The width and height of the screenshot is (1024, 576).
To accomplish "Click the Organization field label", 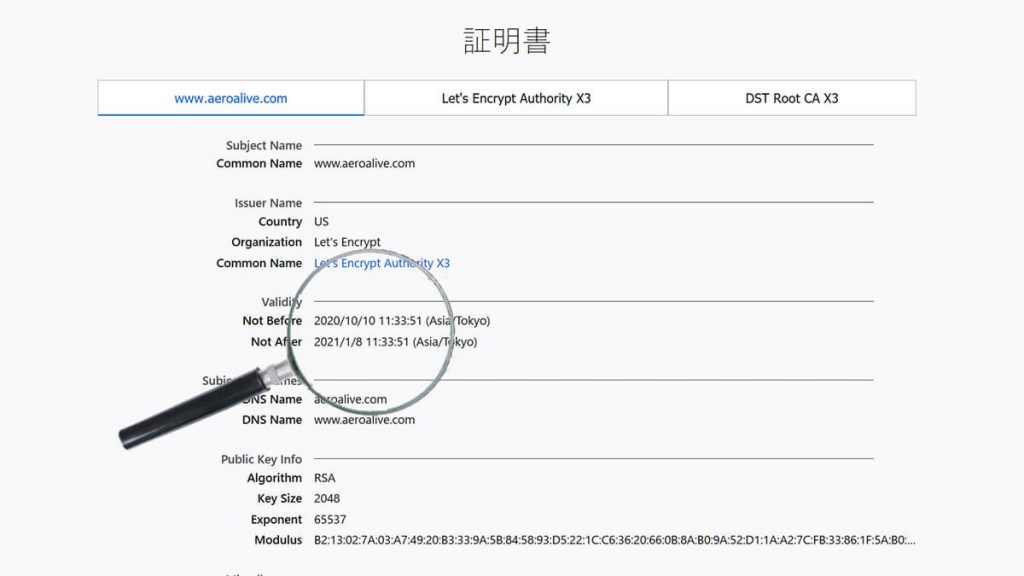I will [x=266, y=242].
